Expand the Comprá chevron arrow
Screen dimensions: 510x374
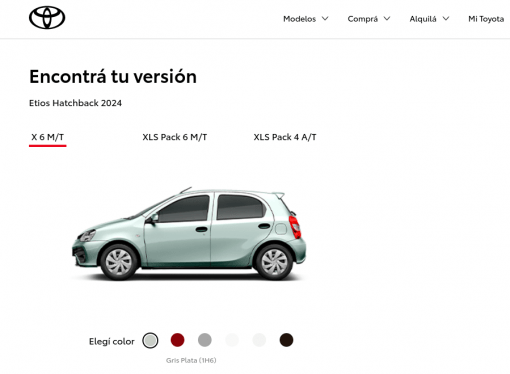click(x=387, y=19)
